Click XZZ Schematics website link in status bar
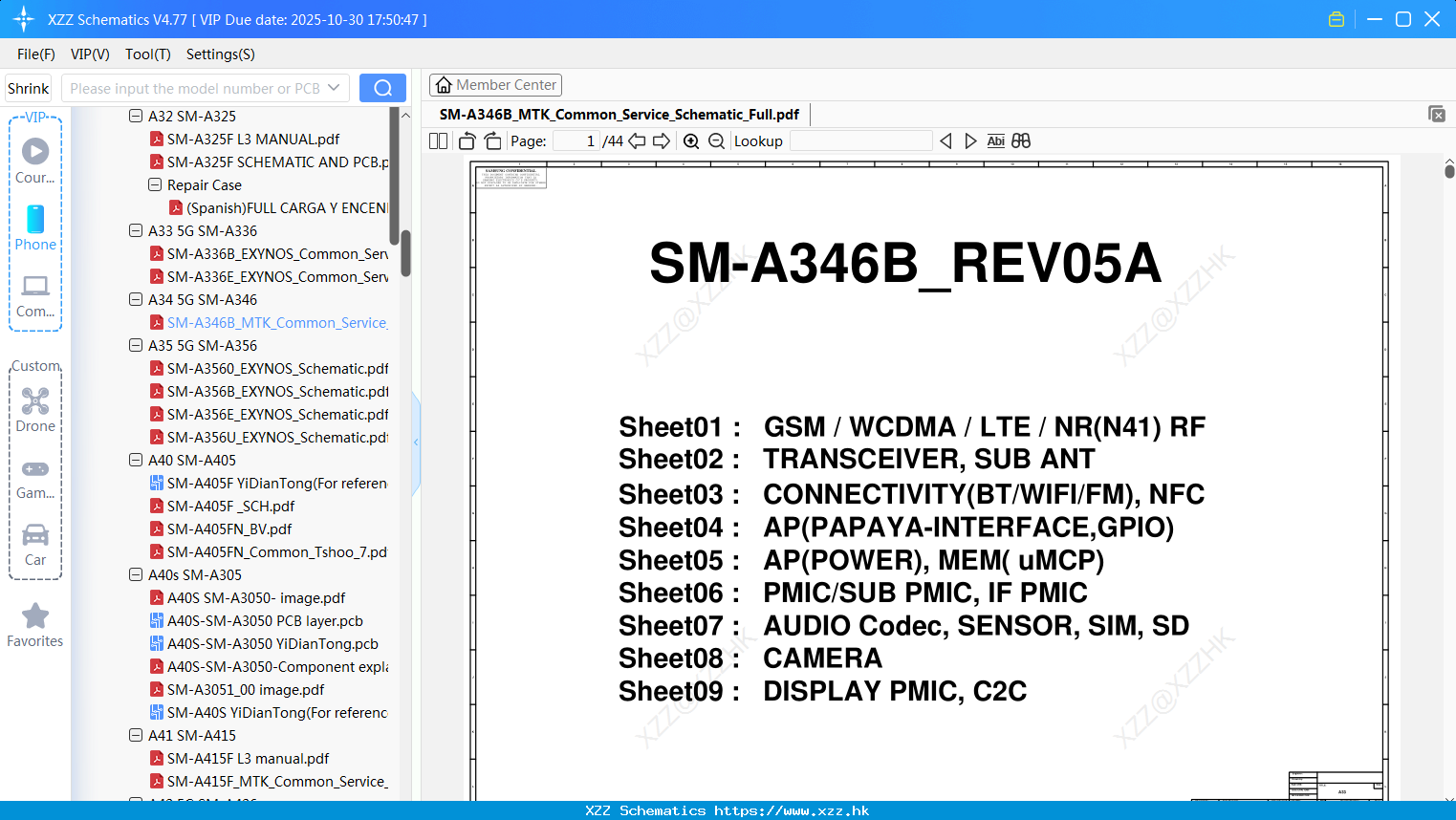This screenshot has width=1456, height=820. click(x=728, y=810)
